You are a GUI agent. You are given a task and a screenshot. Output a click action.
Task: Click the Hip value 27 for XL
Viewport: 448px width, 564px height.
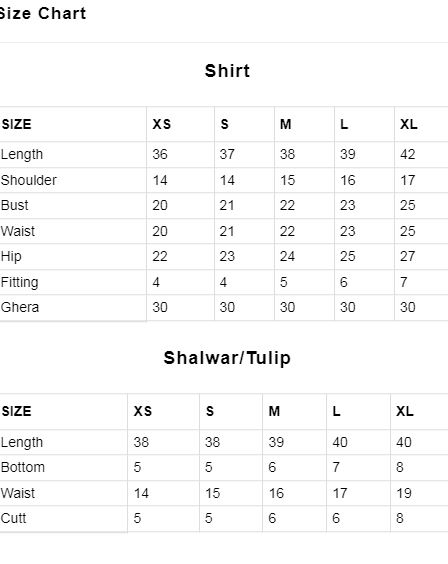pyautogui.click(x=408, y=256)
